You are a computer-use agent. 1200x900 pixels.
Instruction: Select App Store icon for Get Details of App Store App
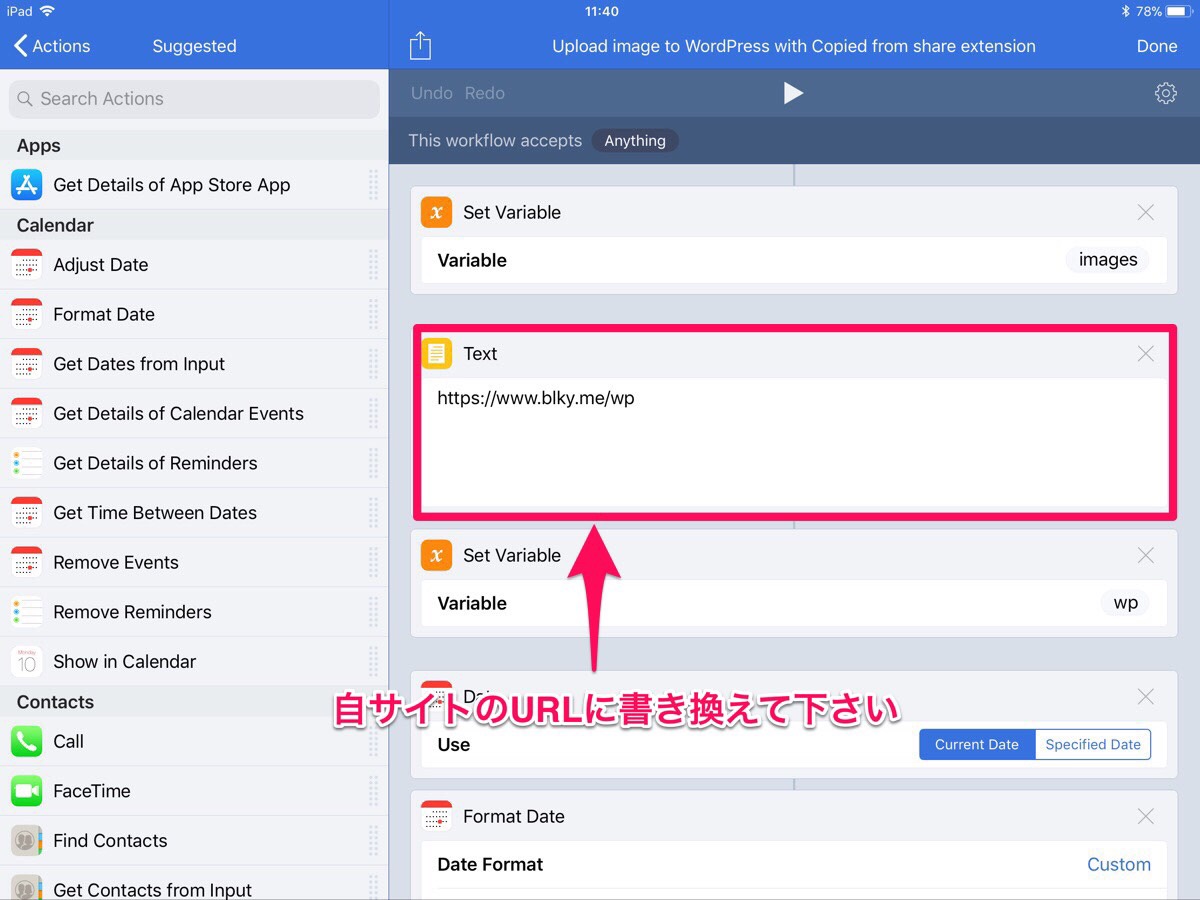[x=26, y=185]
